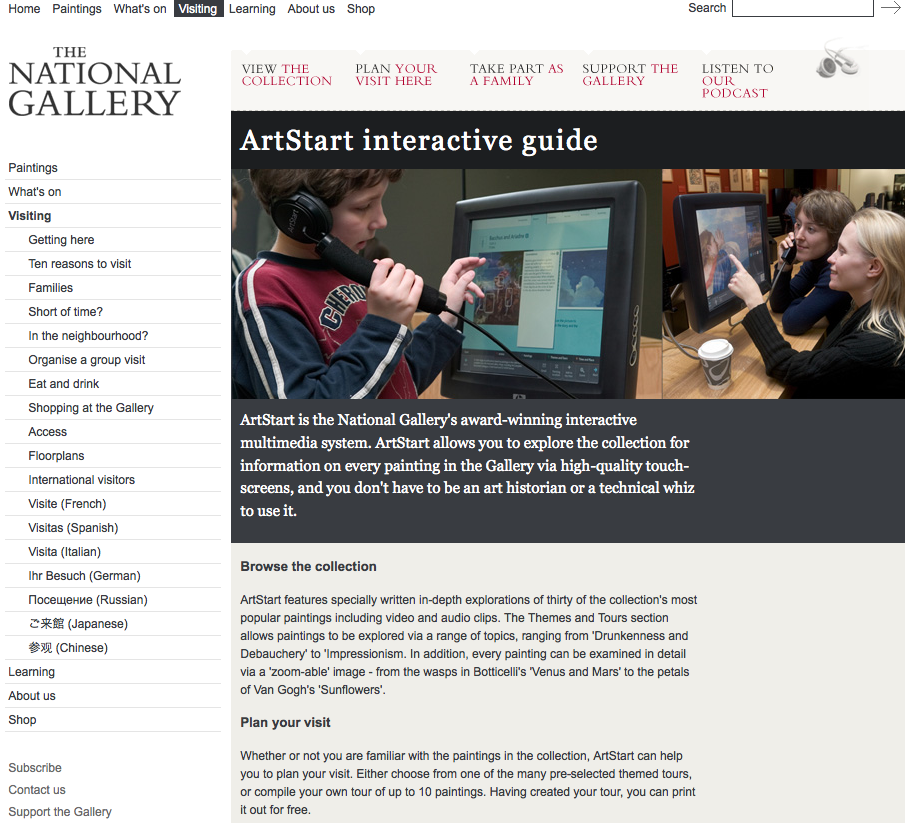The height and width of the screenshot is (823, 905).
Task: Click the Subscribe link
Action: [35, 768]
